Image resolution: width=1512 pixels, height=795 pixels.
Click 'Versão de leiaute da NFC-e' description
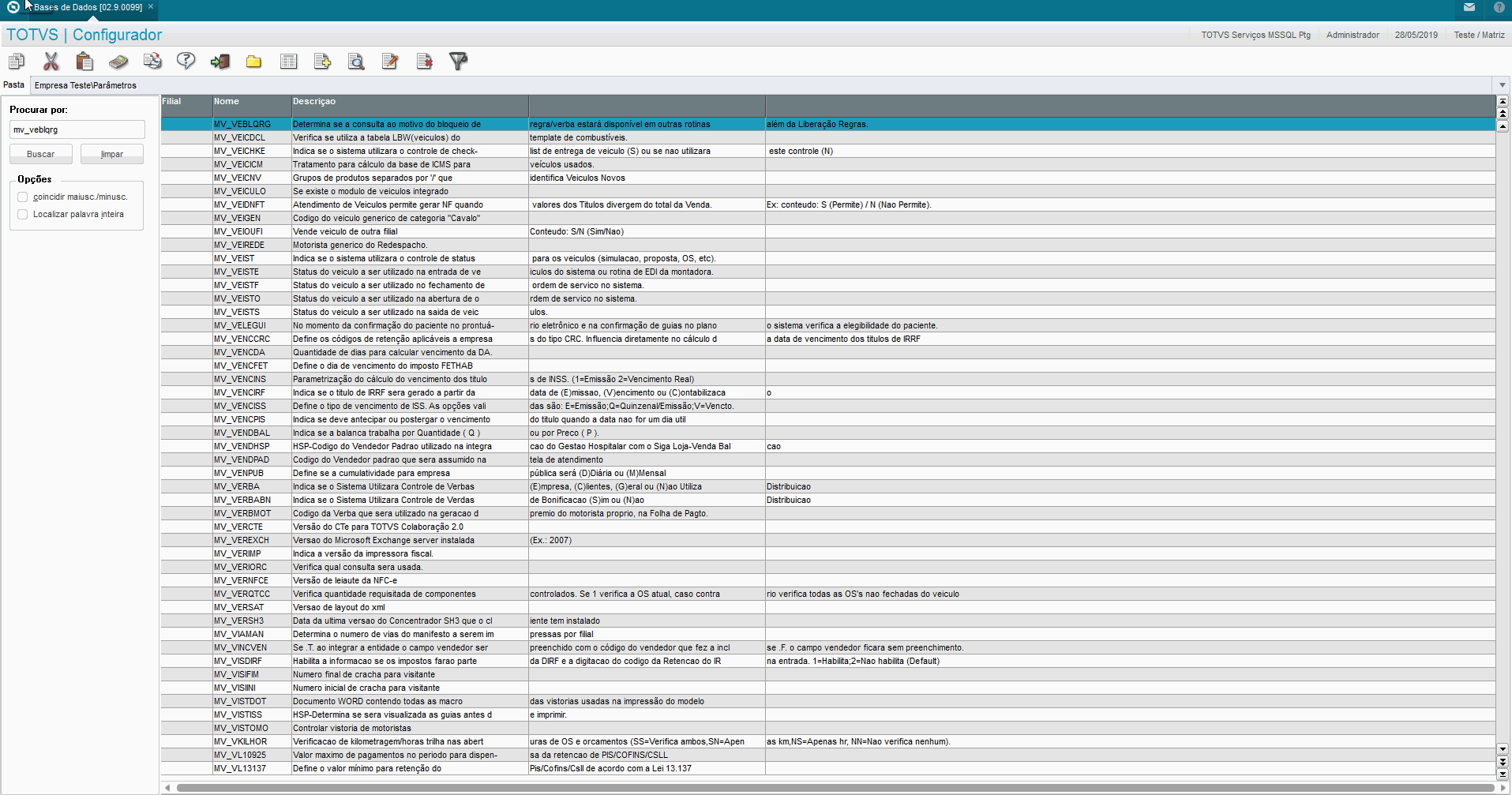345,580
